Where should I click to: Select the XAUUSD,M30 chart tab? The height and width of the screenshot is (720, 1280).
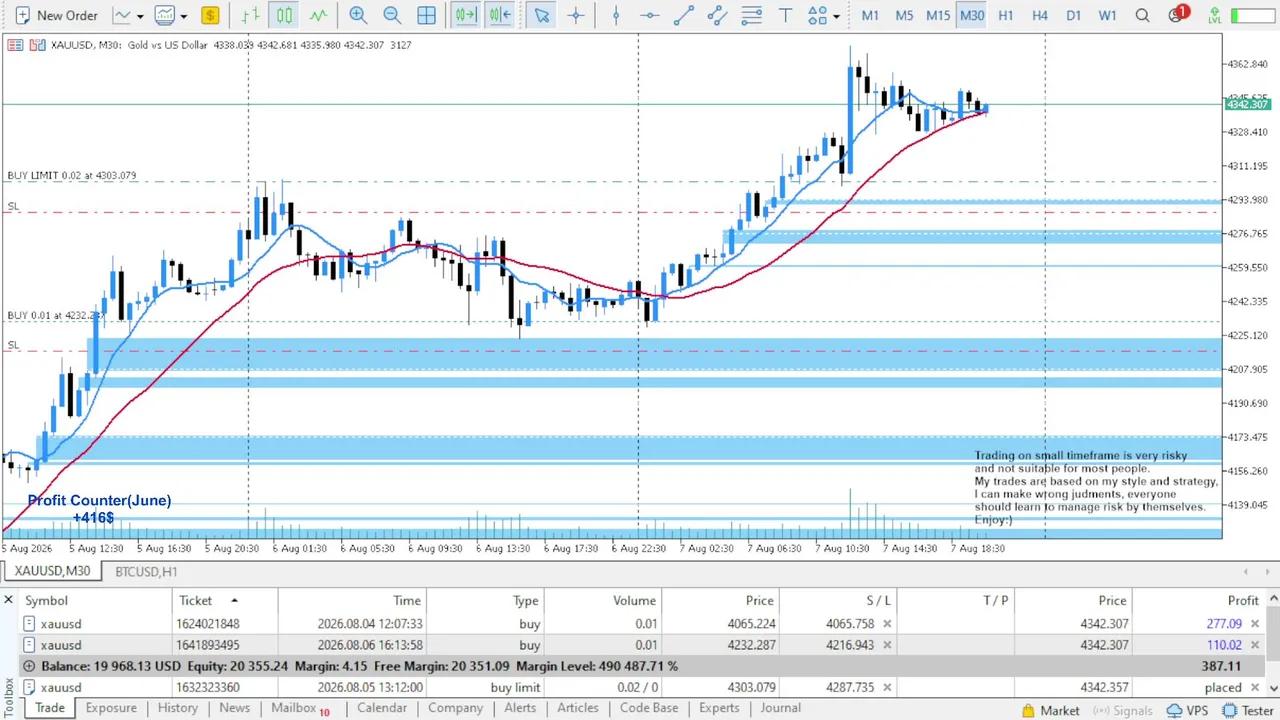click(x=52, y=571)
